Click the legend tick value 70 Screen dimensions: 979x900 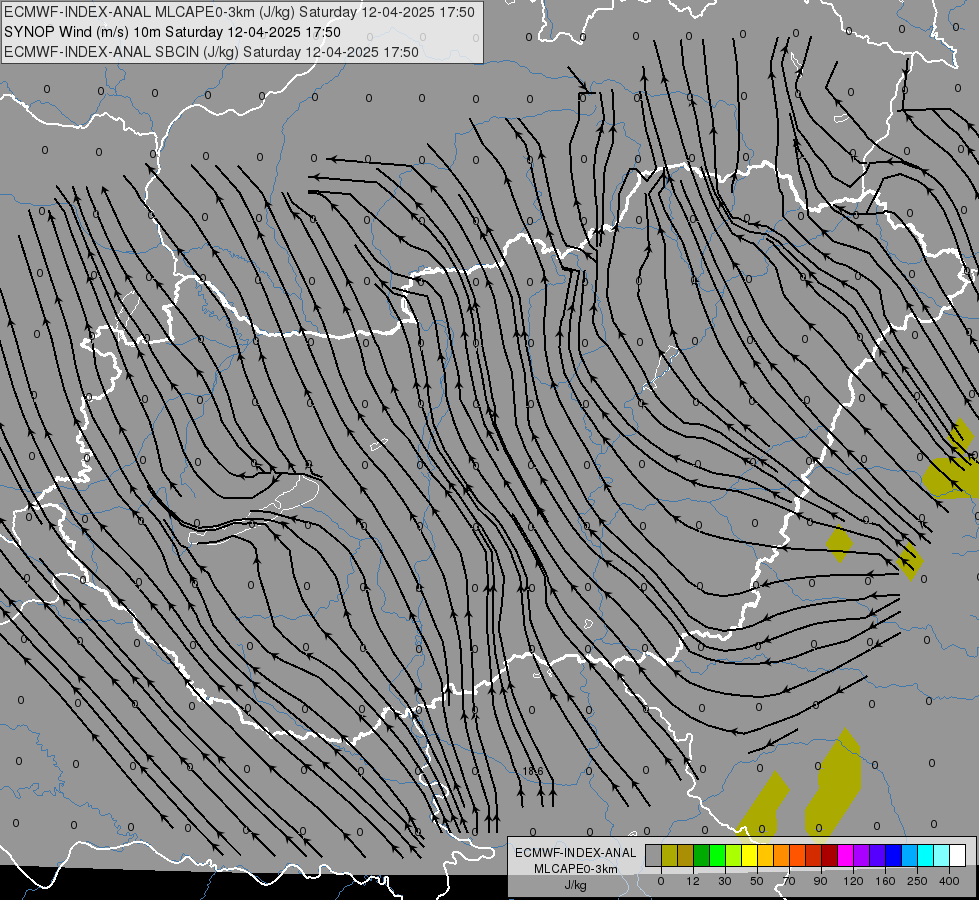(789, 881)
